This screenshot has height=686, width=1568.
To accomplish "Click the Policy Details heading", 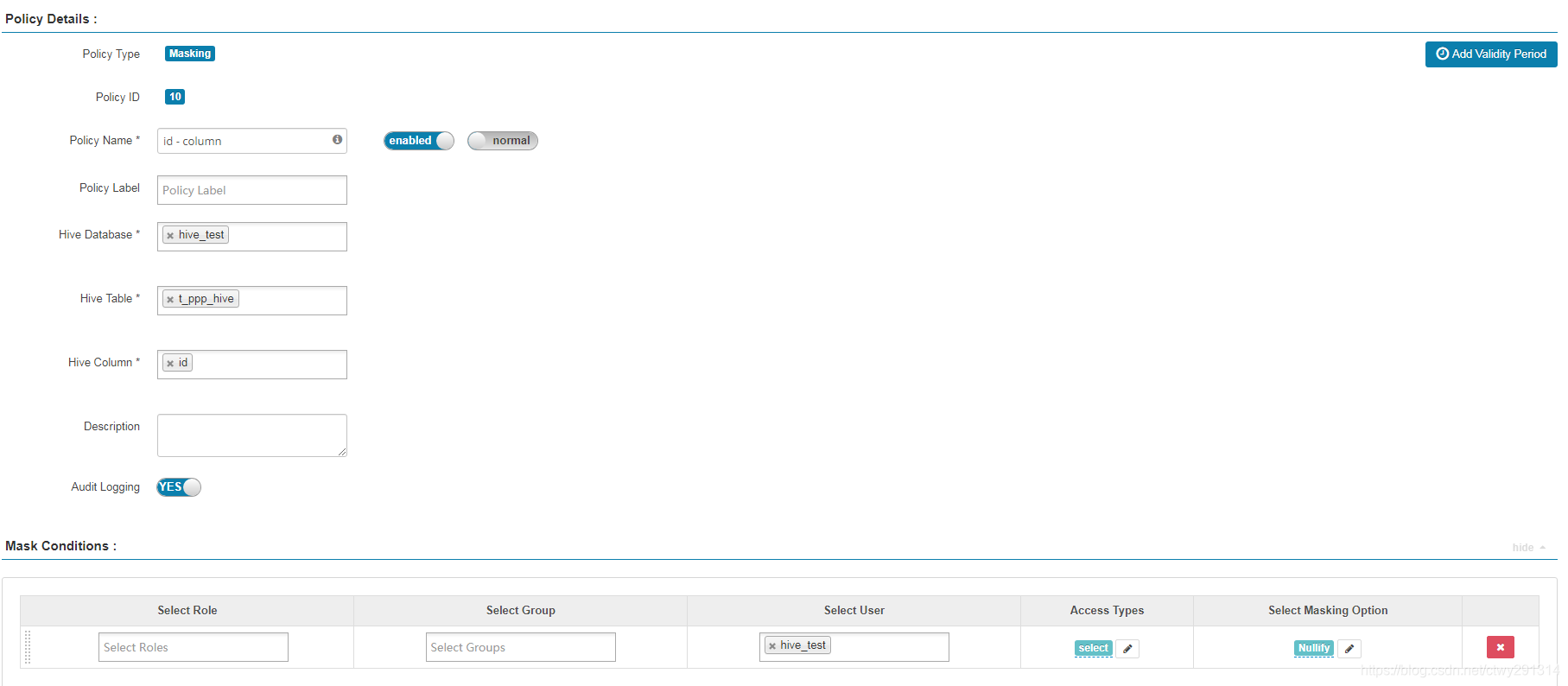I will 51,19.
